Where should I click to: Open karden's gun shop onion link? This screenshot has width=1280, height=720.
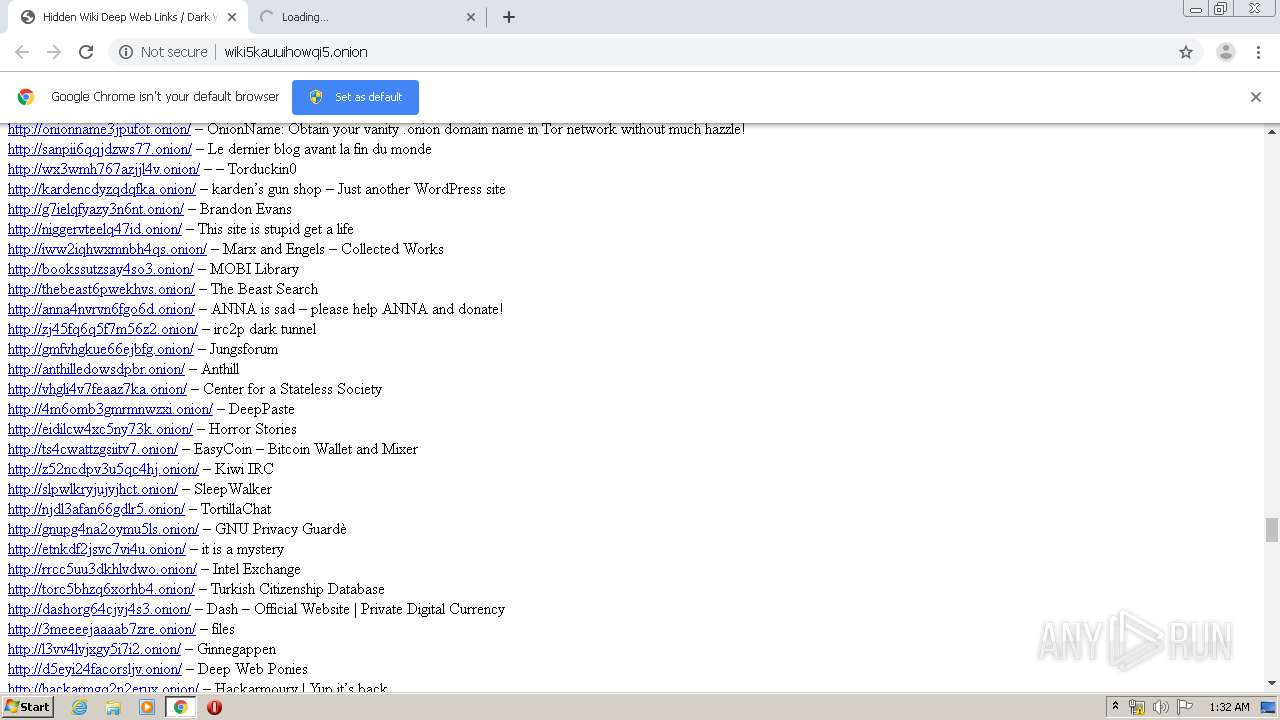coord(102,189)
